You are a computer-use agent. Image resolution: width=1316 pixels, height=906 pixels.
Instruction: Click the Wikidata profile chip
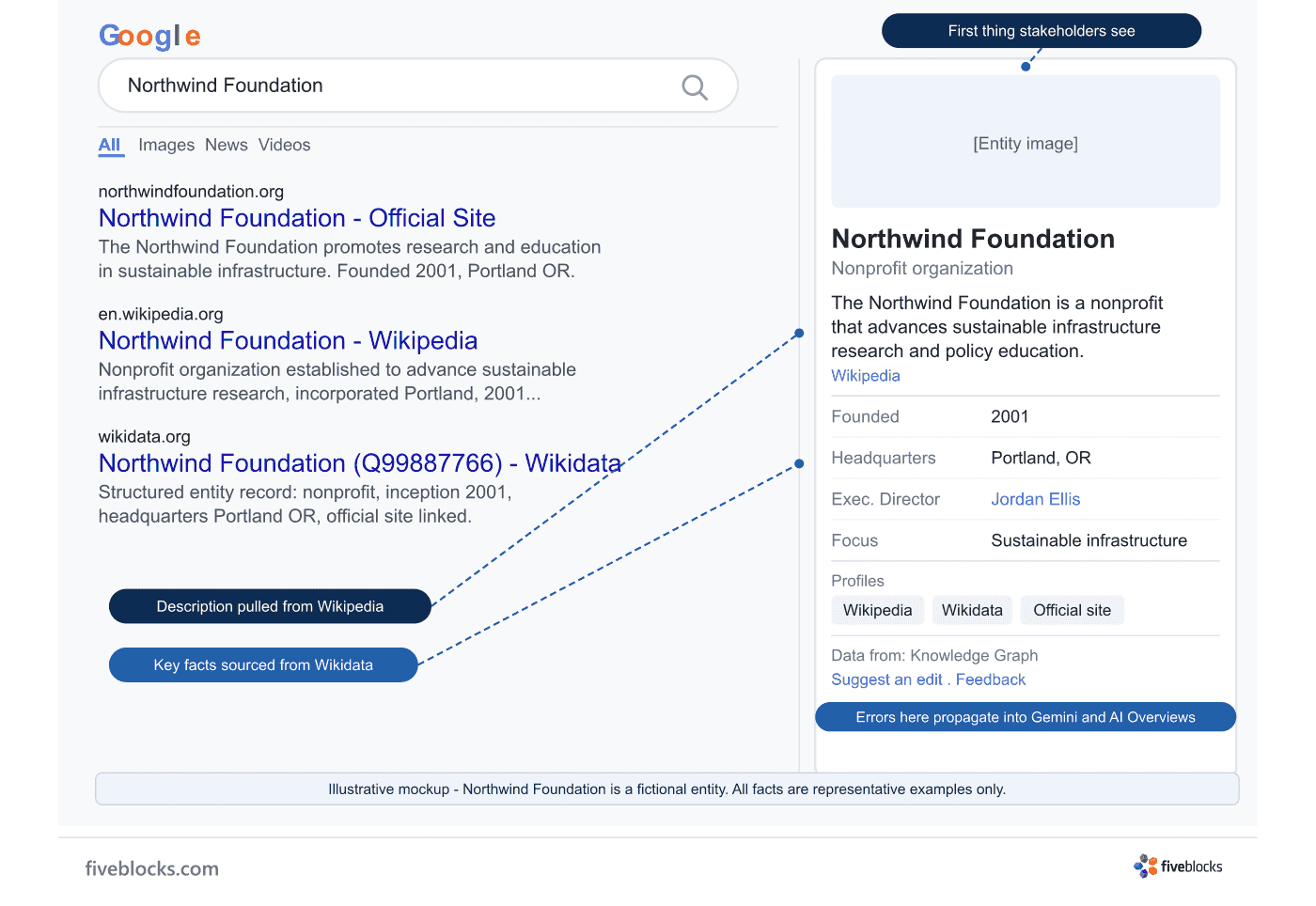pyautogui.click(x=972, y=610)
